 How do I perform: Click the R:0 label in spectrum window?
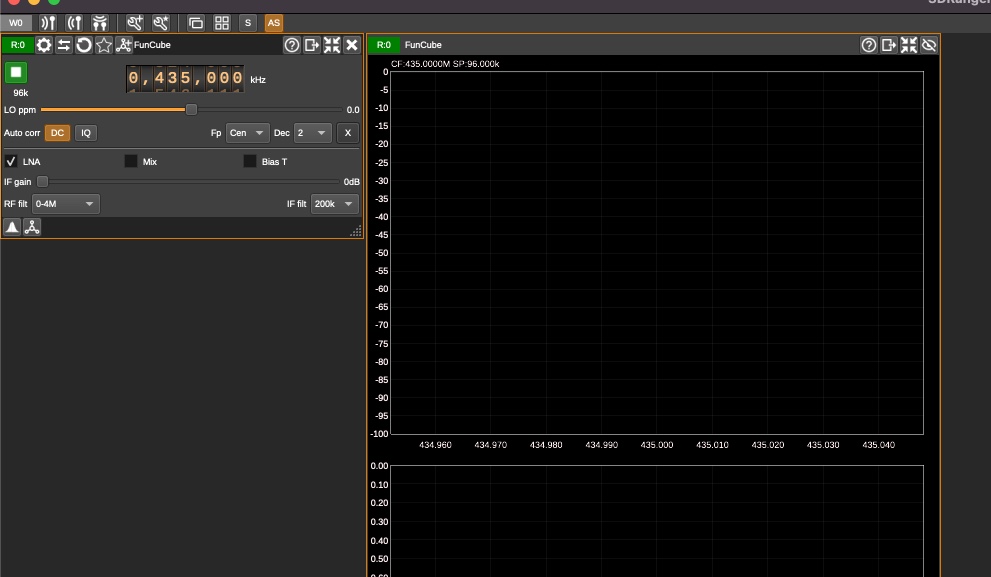[384, 45]
